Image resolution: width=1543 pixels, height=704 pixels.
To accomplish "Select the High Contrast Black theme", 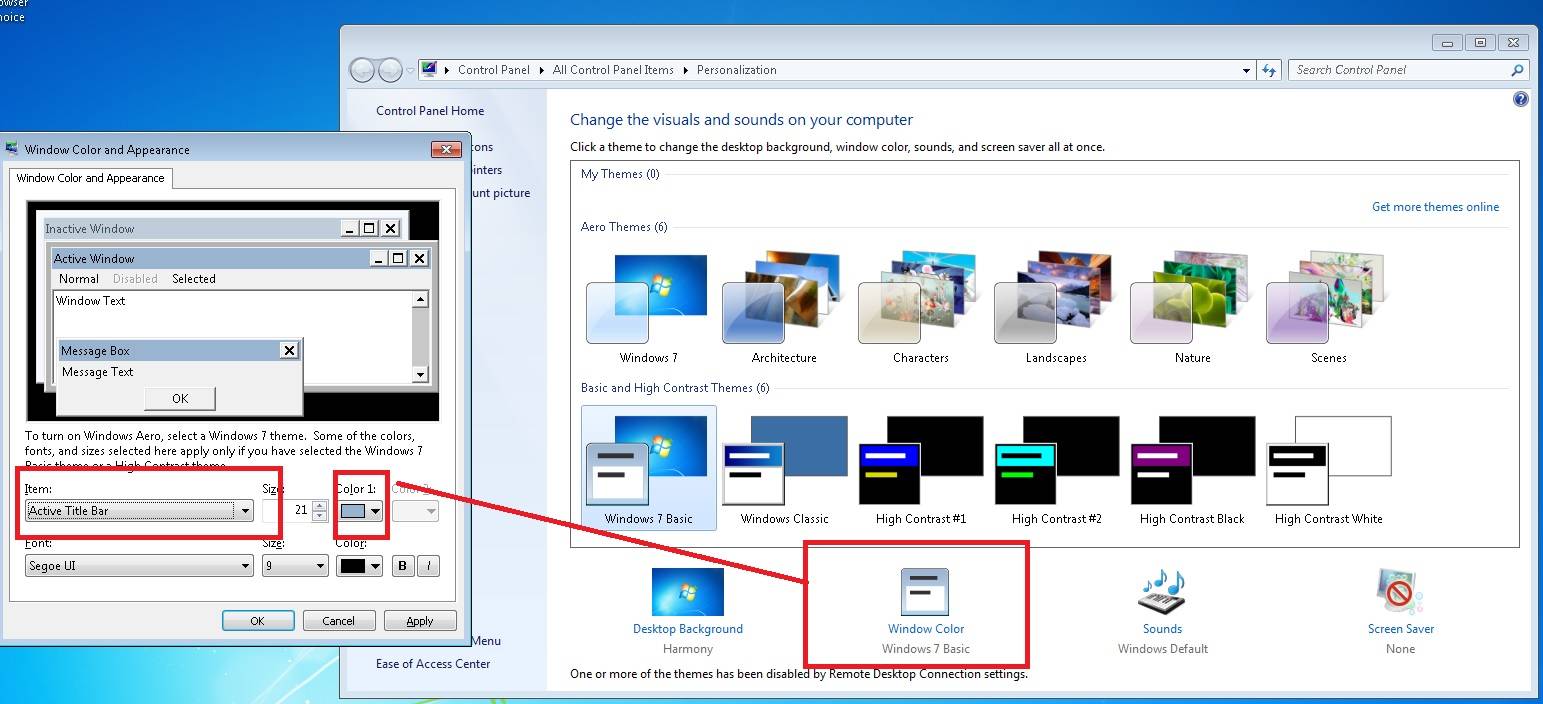I will (x=1192, y=470).
